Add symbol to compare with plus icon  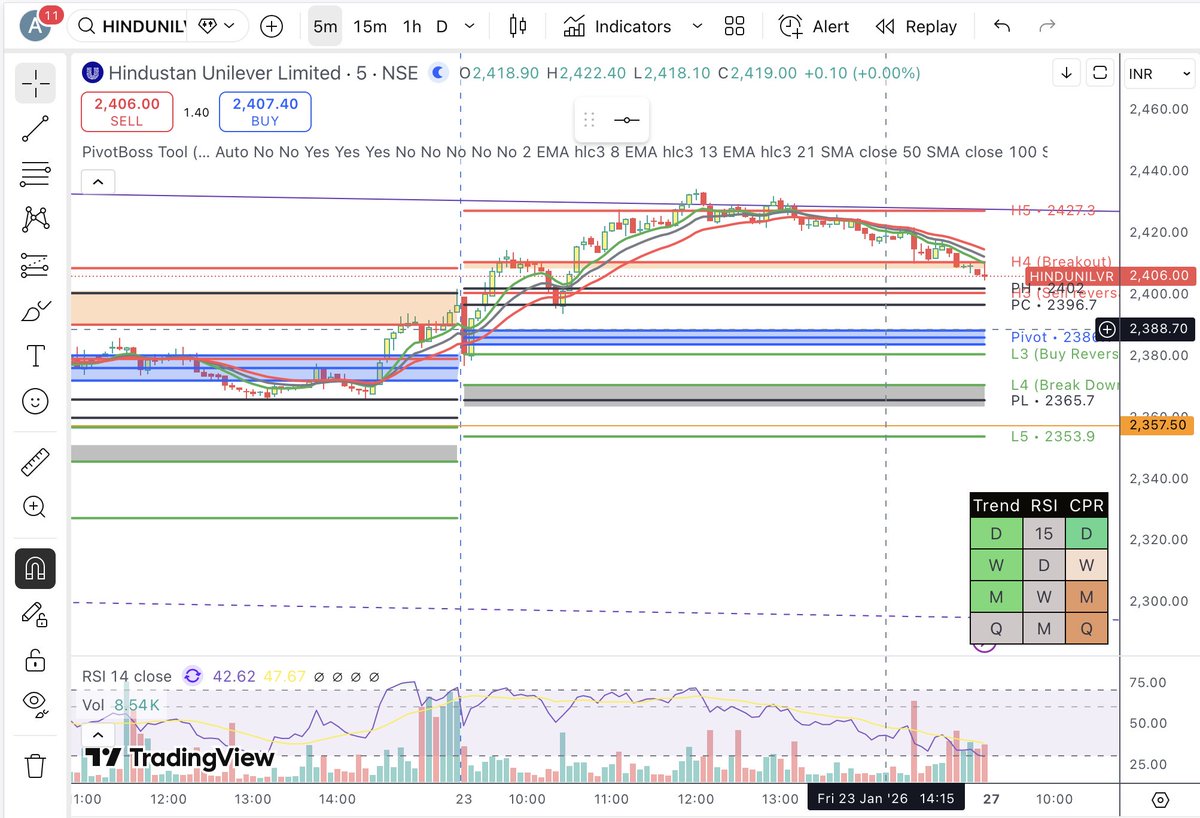271,26
